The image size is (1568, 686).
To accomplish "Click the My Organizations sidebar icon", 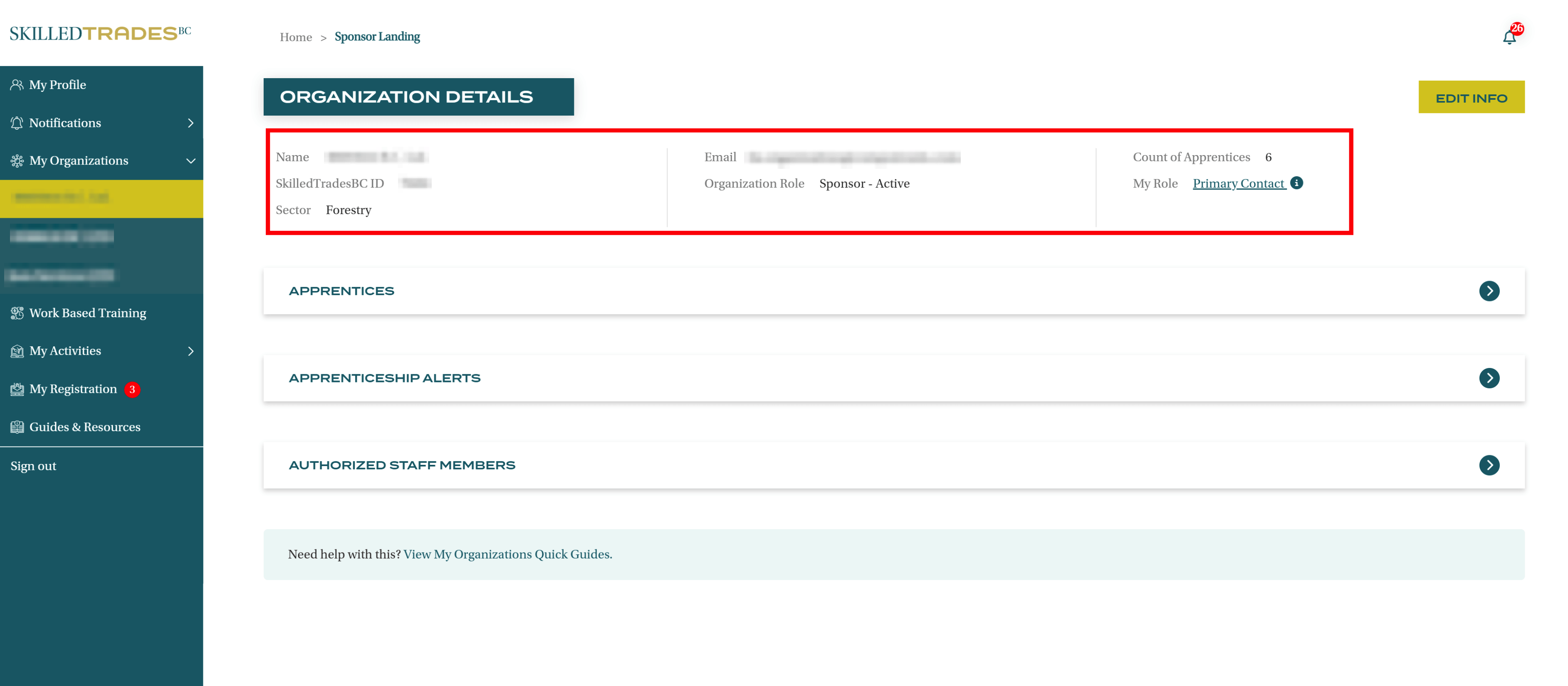I will click(17, 161).
